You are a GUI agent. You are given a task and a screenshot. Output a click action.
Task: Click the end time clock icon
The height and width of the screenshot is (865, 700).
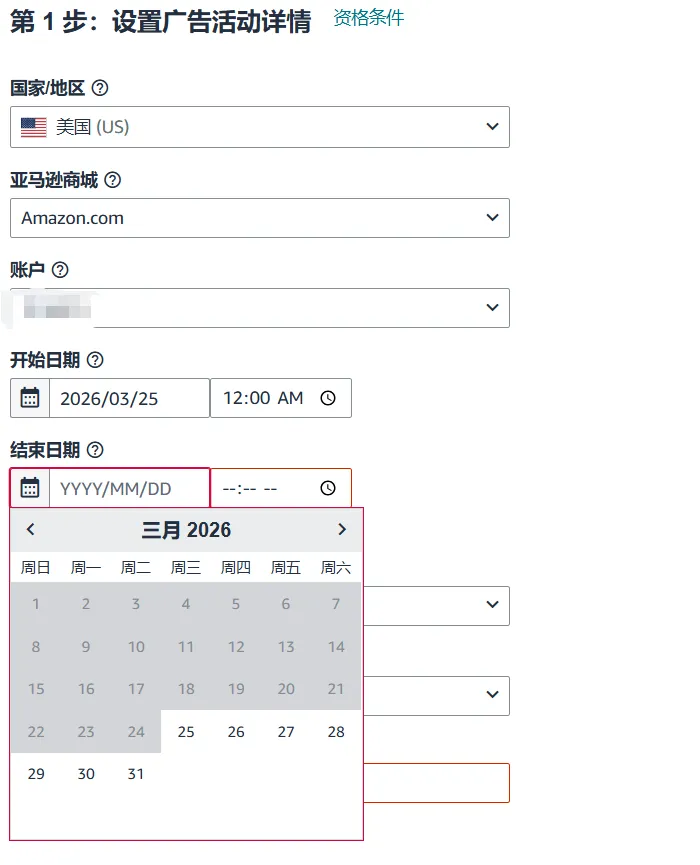click(x=328, y=488)
